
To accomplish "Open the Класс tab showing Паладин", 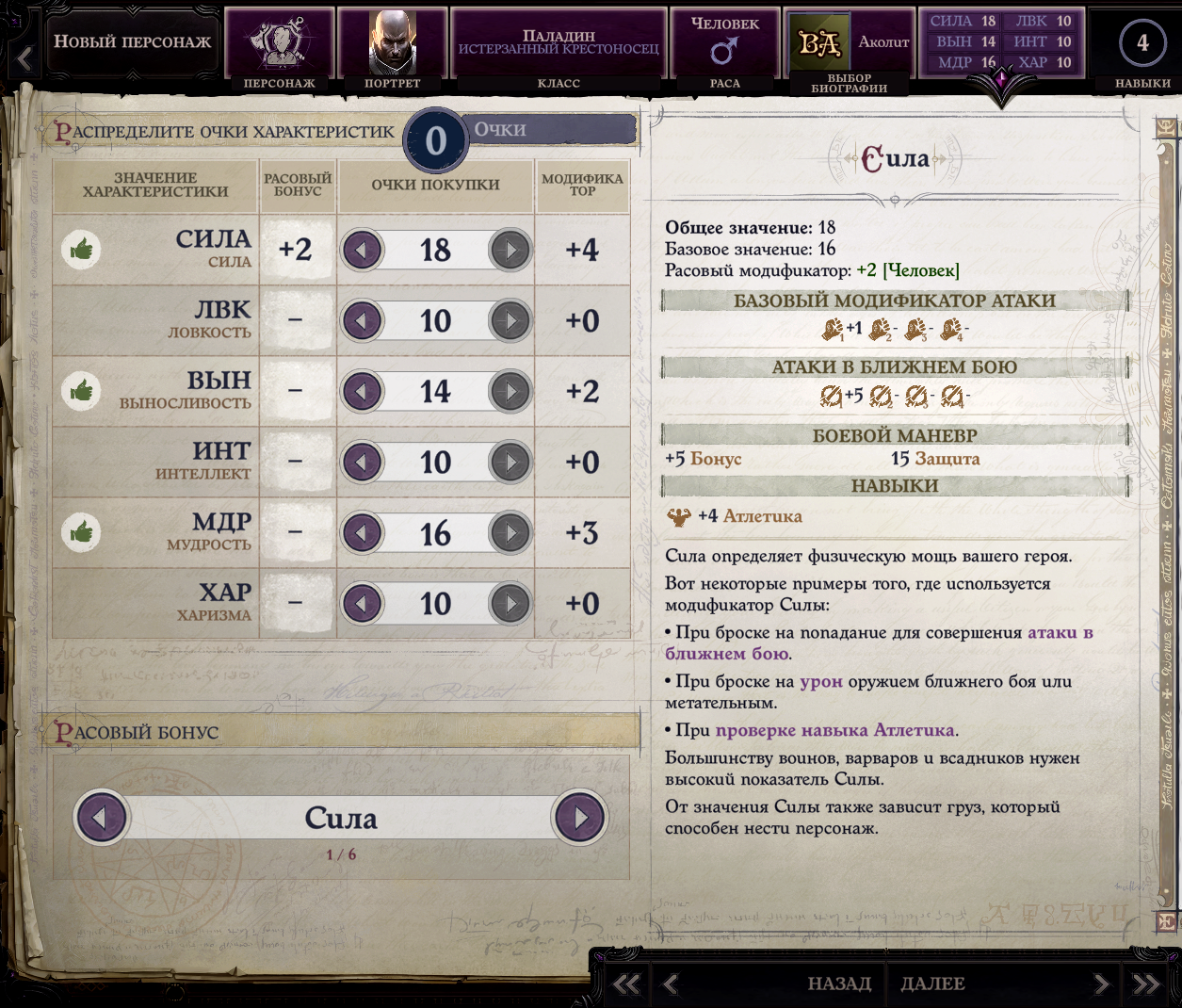I will click(559, 49).
